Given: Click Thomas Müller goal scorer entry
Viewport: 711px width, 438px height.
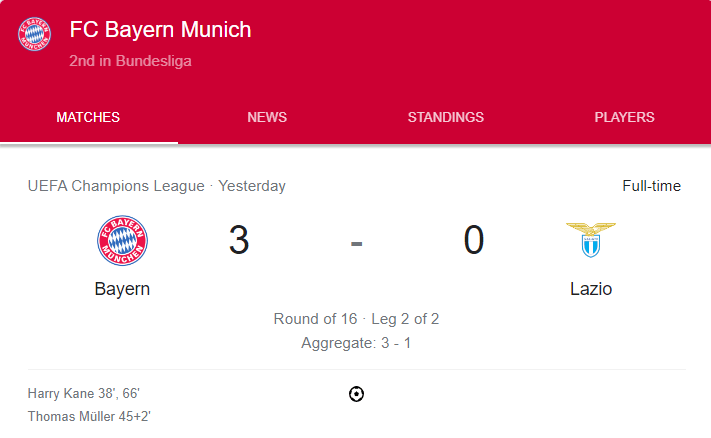Looking at the screenshot, I should pyautogui.click(x=89, y=417).
